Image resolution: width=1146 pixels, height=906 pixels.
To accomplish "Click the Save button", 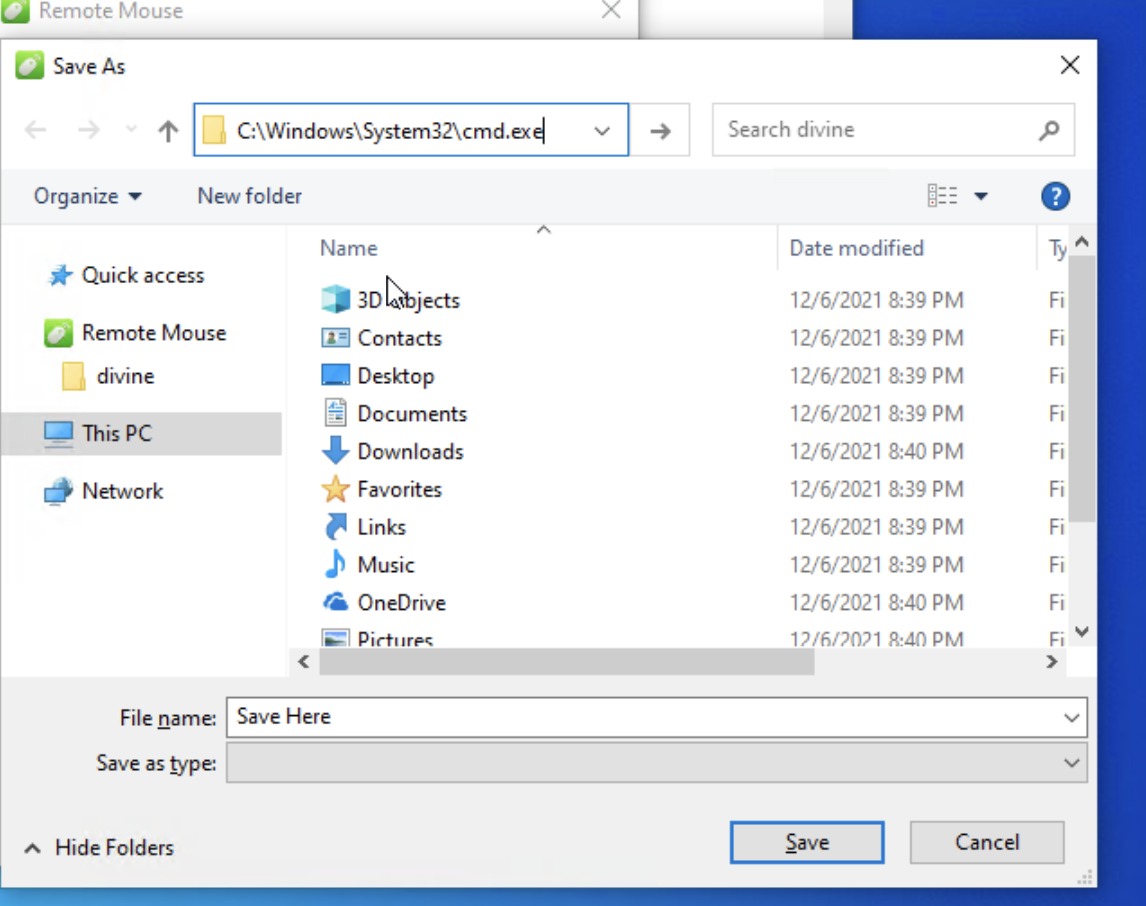I will click(x=807, y=842).
